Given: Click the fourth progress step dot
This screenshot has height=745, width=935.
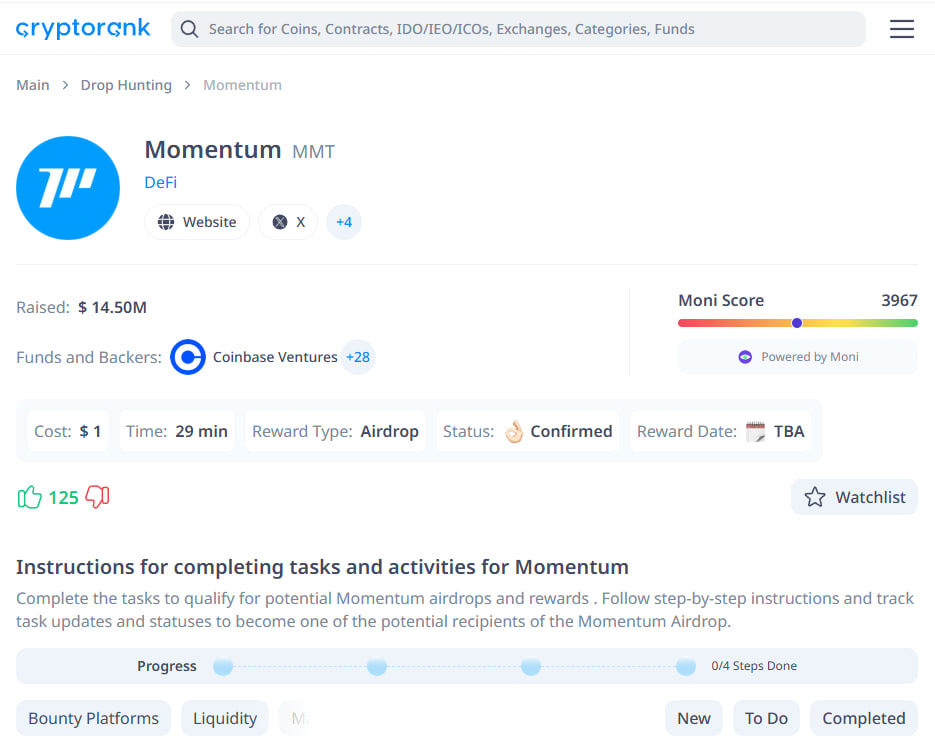Looking at the screenshot, I should coord(686,666).
